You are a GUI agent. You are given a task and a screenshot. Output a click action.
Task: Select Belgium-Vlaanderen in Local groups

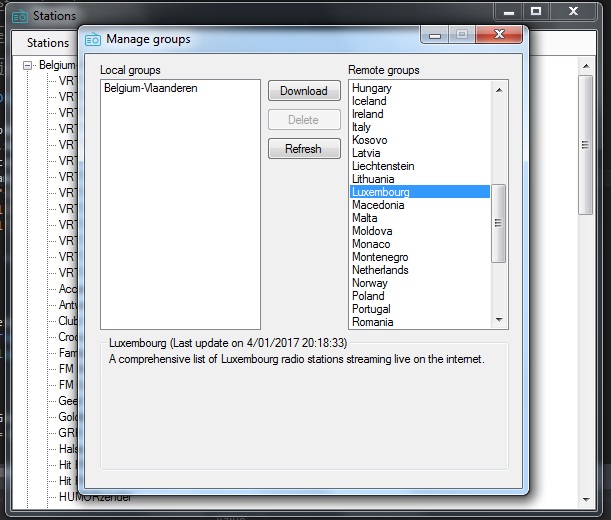[x=150, y=88]
